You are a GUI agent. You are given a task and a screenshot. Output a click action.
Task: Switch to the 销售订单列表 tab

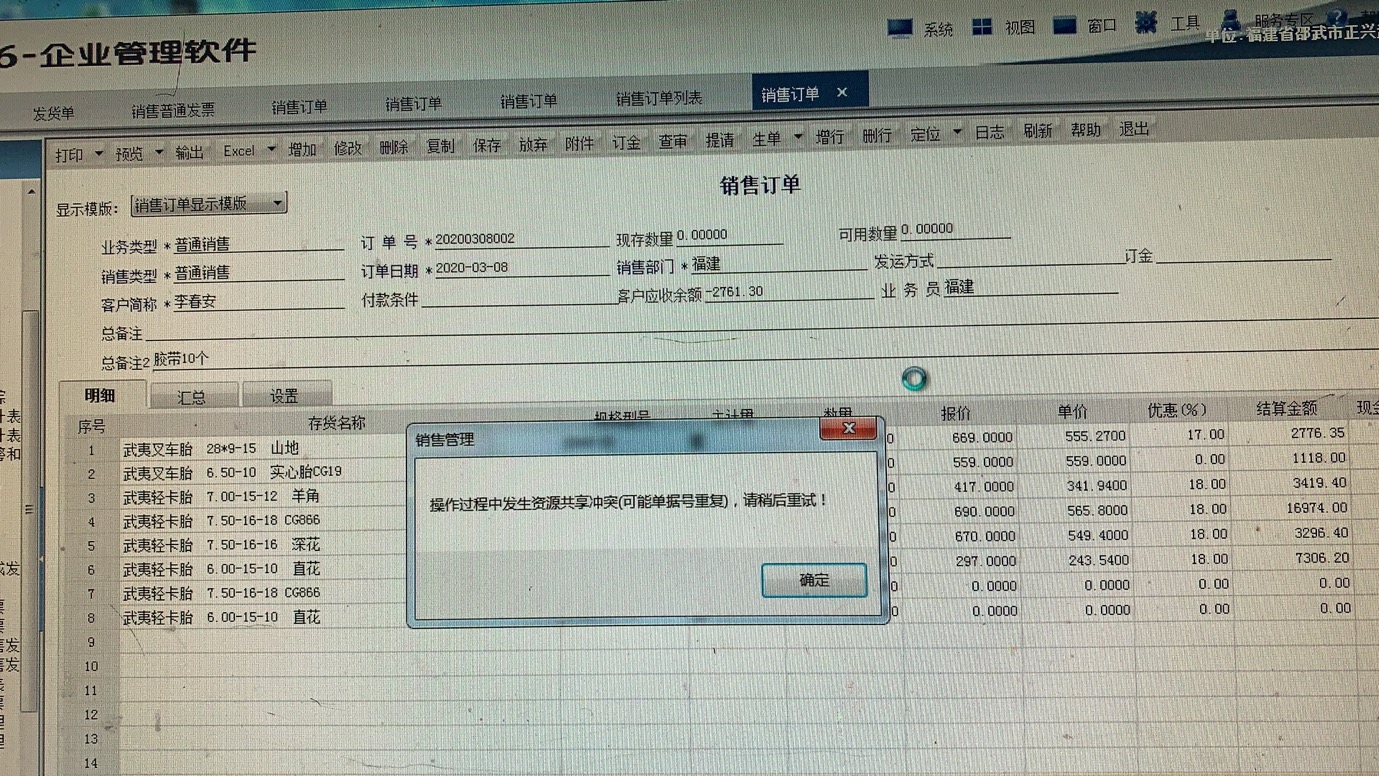[x=659, y=98]
